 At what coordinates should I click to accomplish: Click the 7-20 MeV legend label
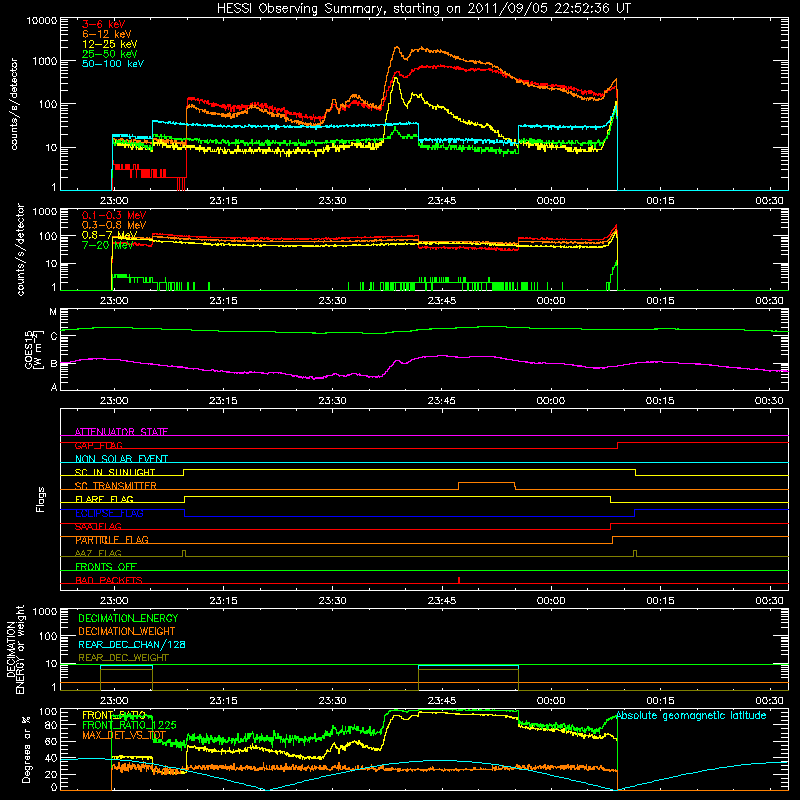tap(107, 245)
